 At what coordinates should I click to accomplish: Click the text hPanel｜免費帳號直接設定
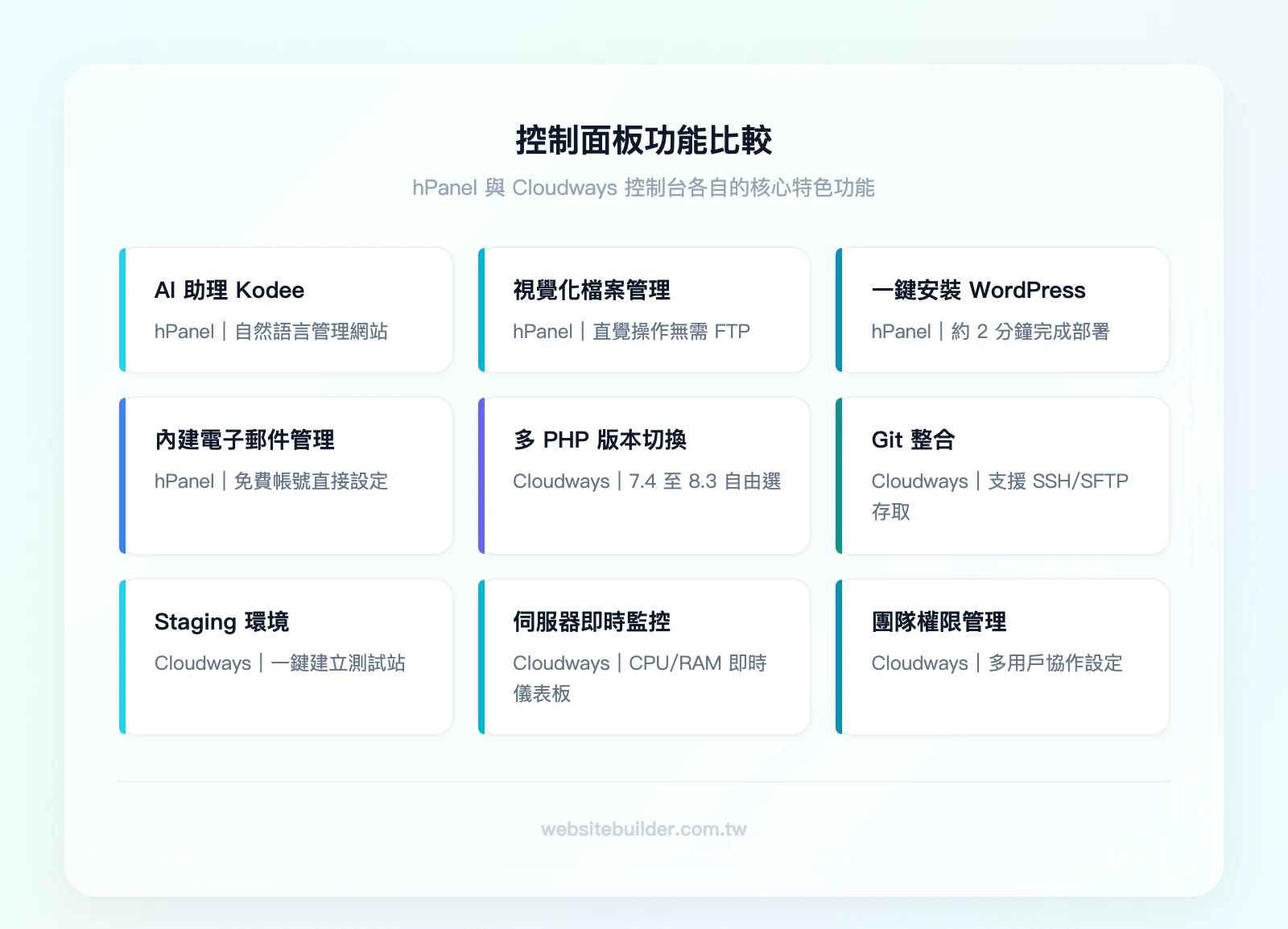[271, 481]
